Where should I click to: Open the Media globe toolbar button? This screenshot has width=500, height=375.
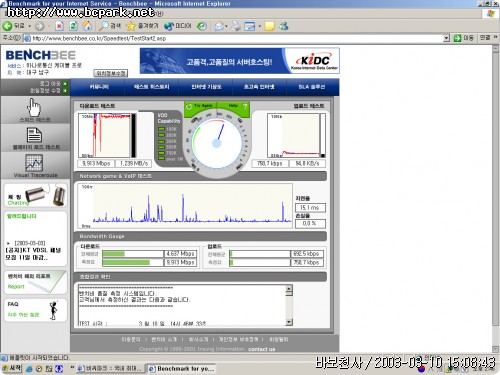point(178,26)
